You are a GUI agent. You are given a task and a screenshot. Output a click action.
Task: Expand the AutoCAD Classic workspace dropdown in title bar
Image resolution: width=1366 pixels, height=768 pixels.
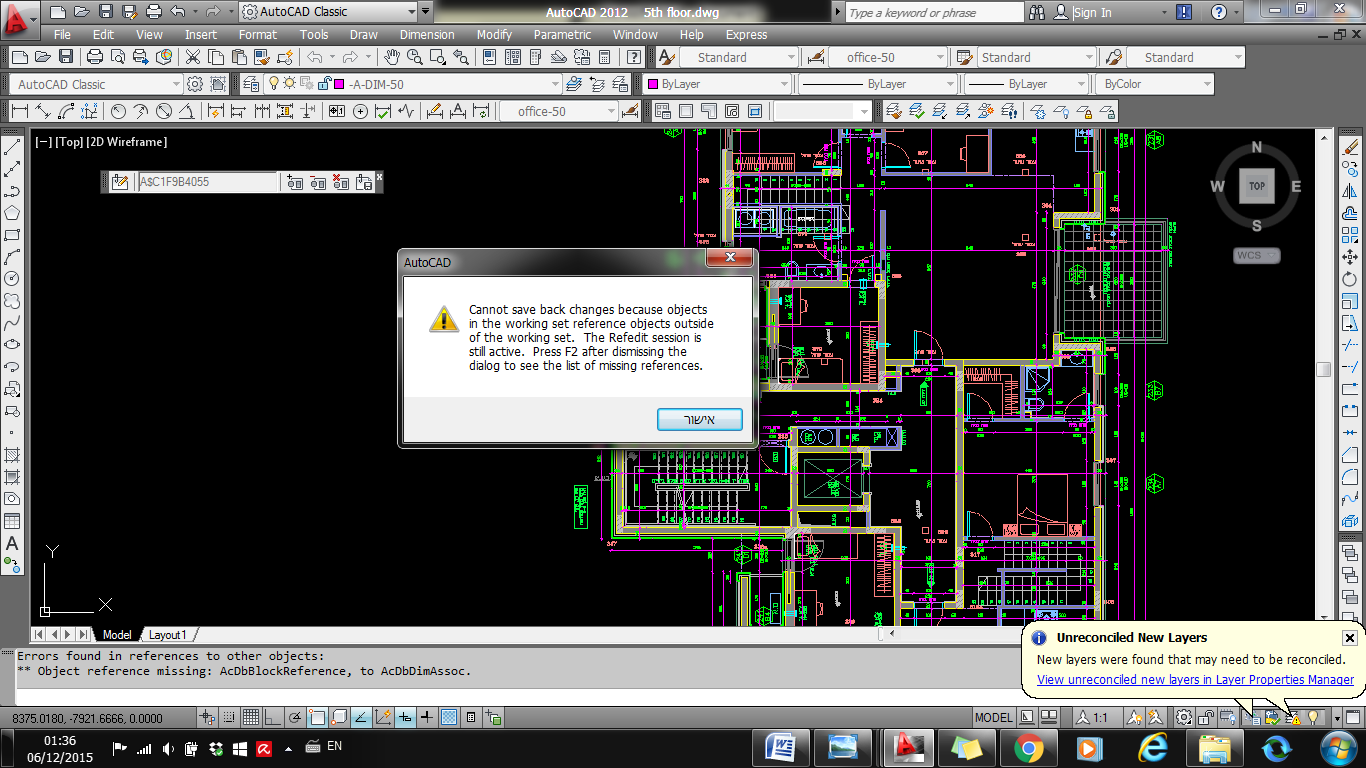[x=410, y=12]
